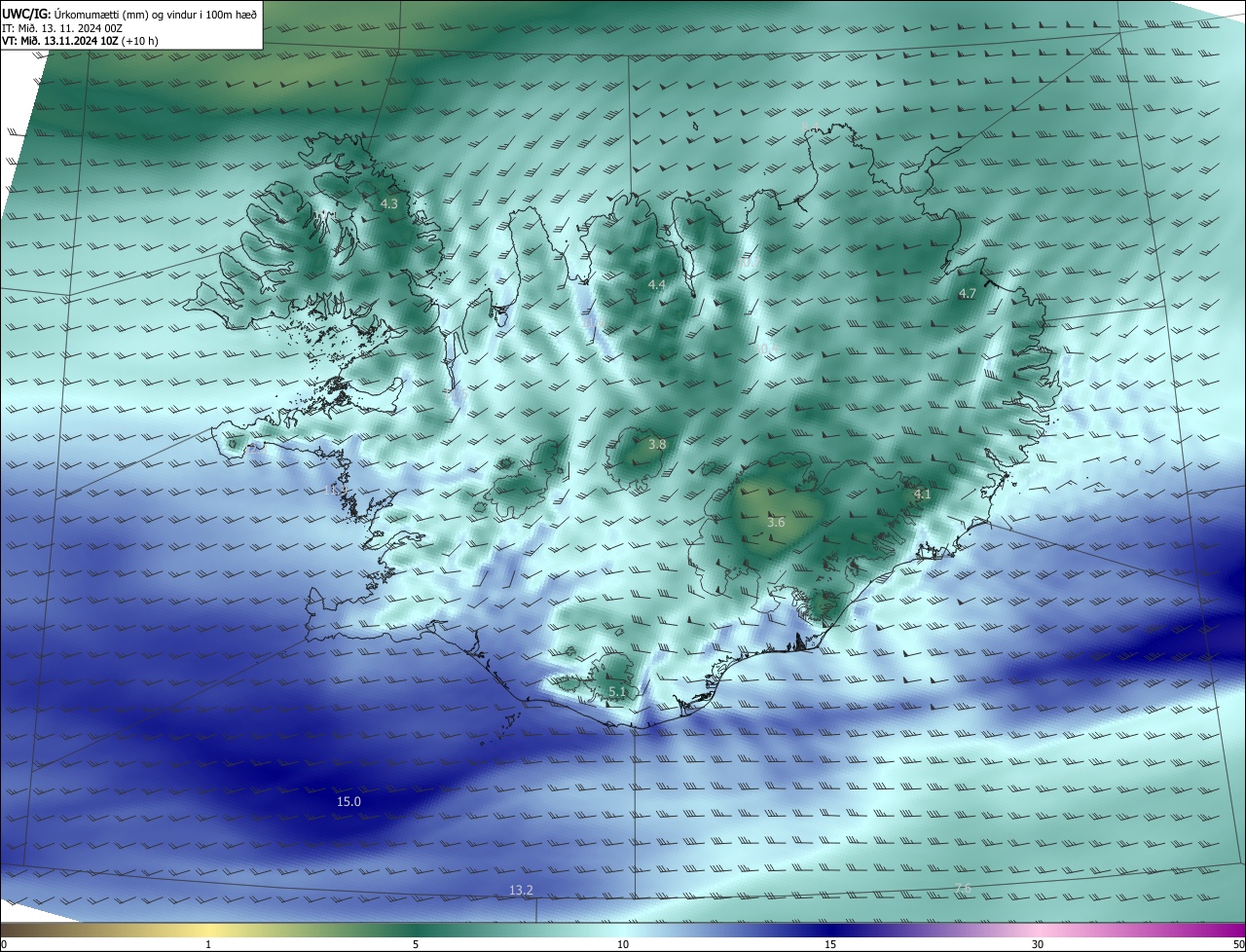Click the legend tick label "50"
The height and width of the screenshot is (952, 1246).
point(1238,944)
